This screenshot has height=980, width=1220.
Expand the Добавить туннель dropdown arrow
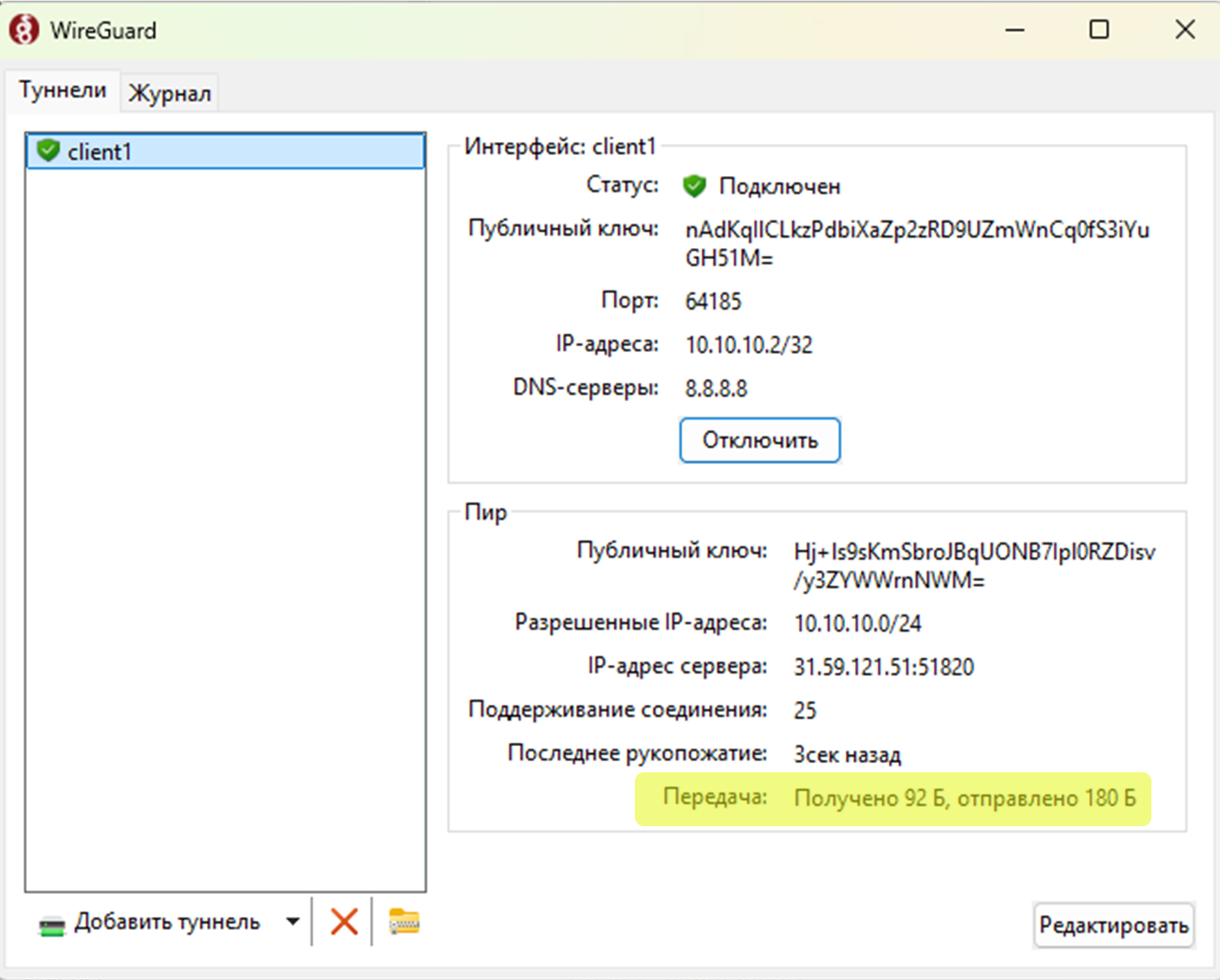coord(293,922)
